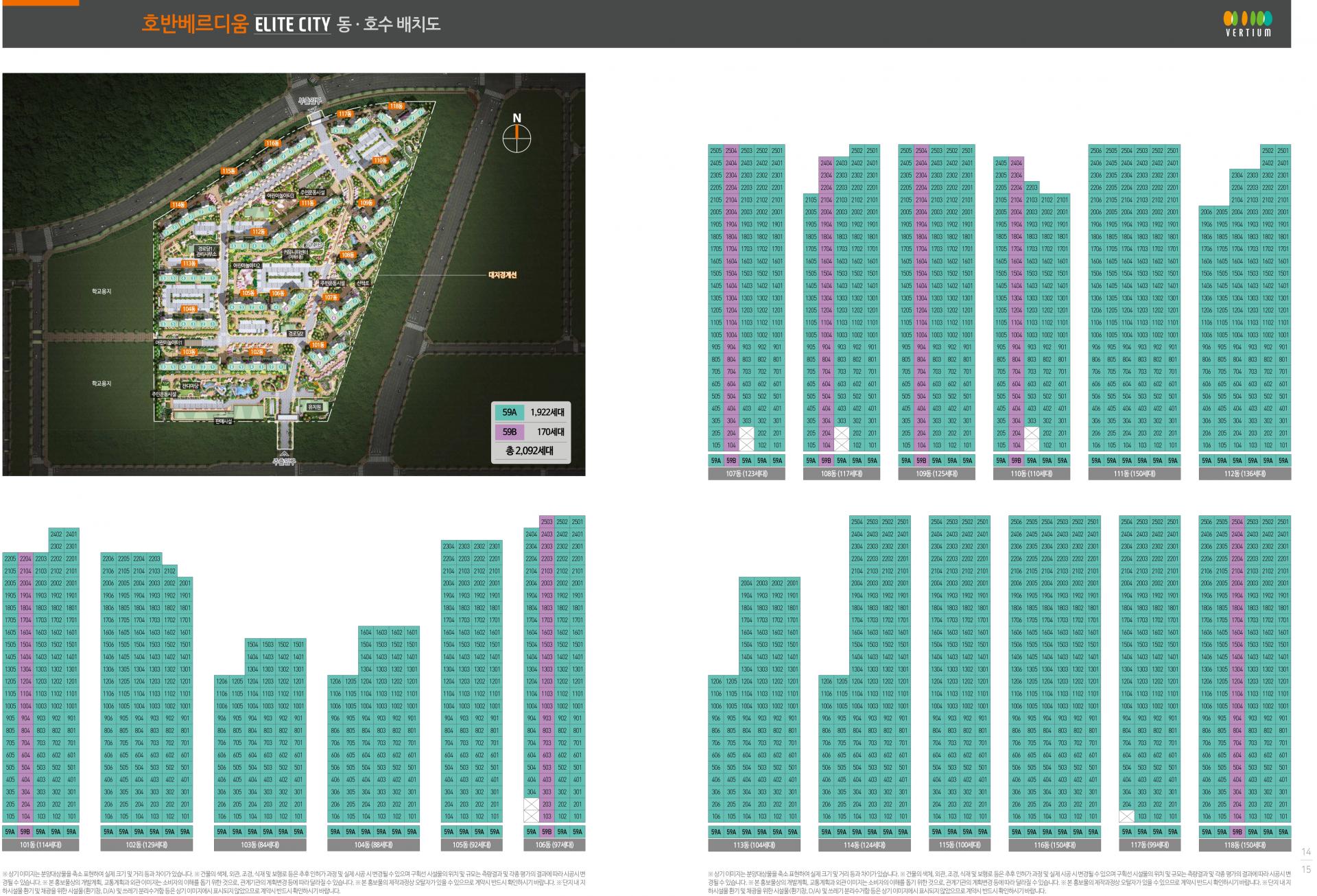Click the orange 112동 marker on the site map
This screenshot has width=1317, height=896.
(258, 232)
